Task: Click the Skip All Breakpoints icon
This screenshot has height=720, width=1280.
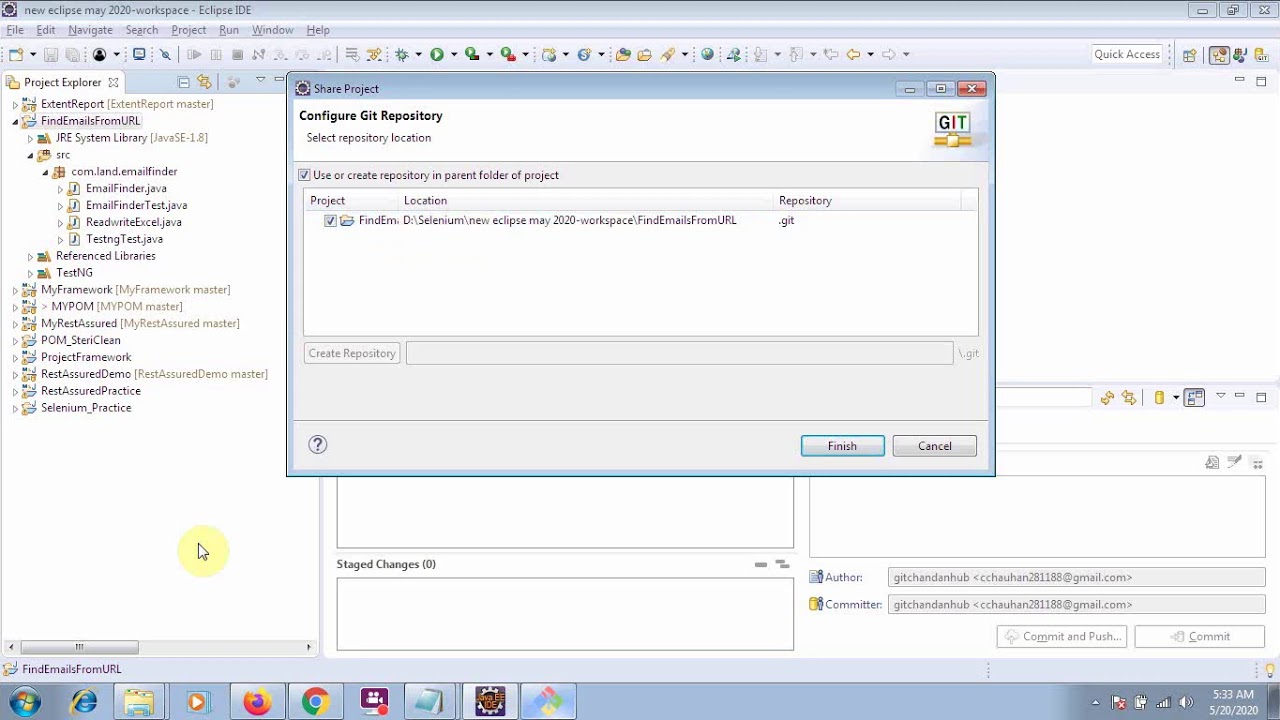Action: tap(166, 55)
